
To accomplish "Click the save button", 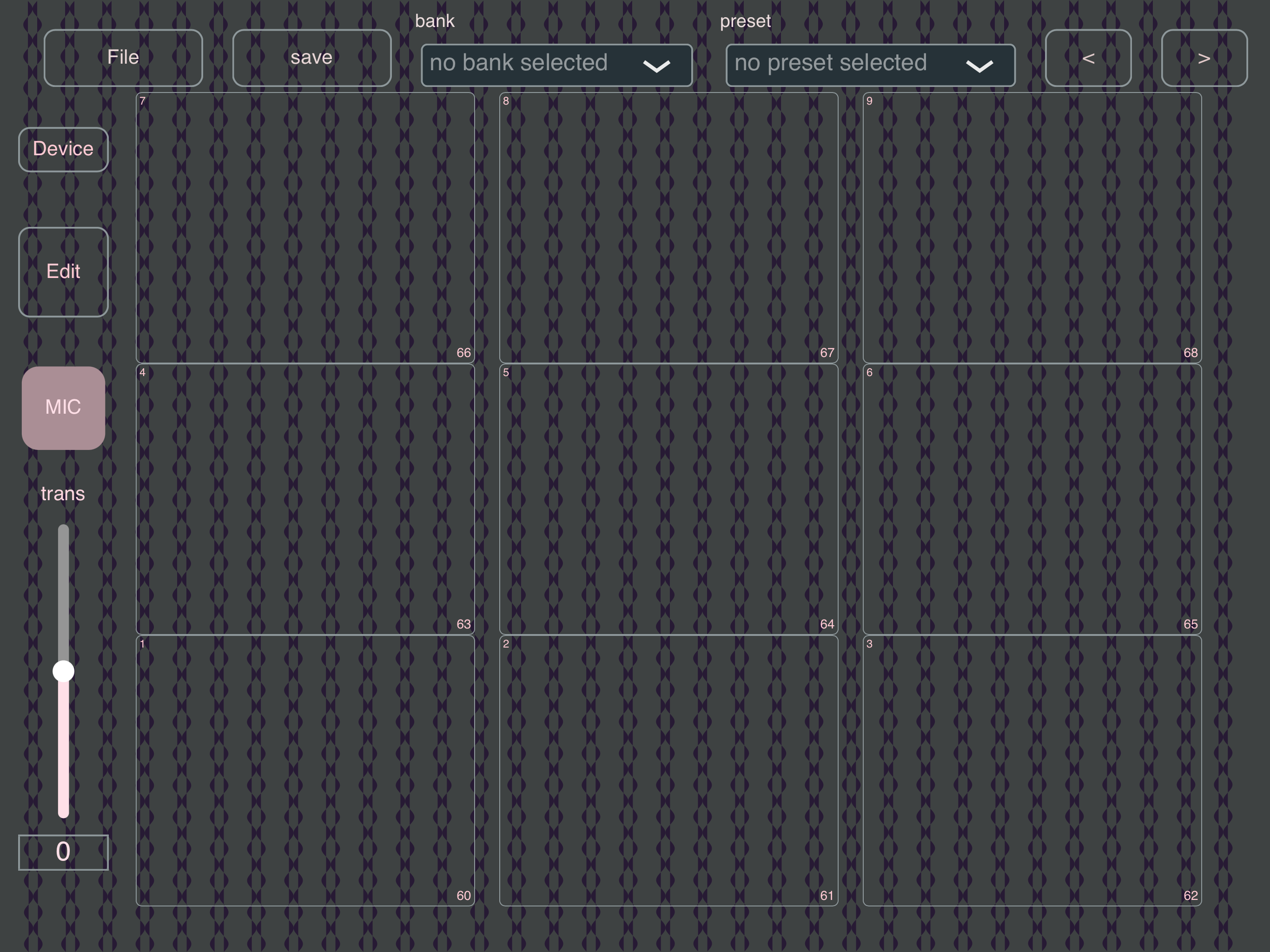I will 312,58.
